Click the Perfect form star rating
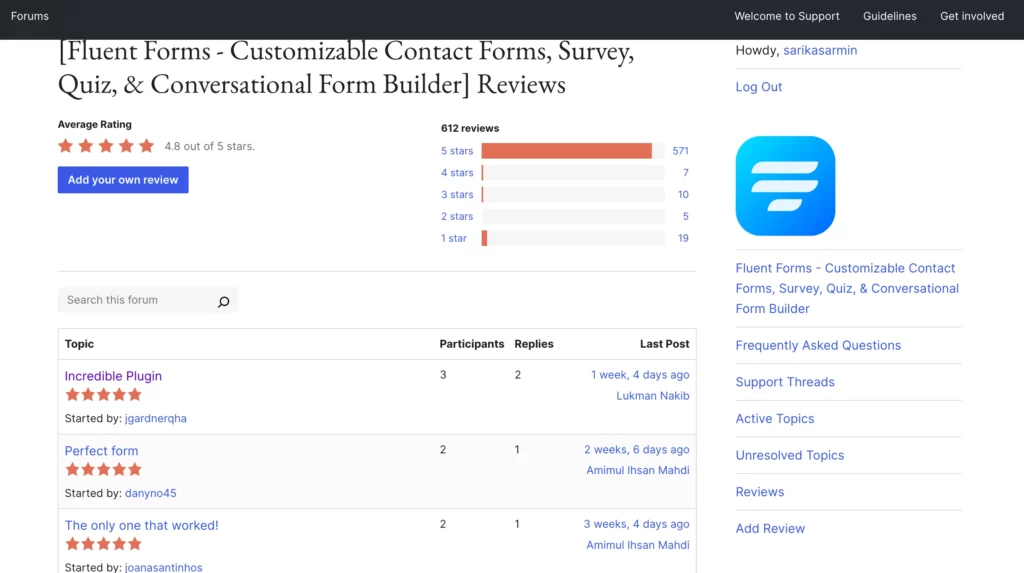 (103, 469)
